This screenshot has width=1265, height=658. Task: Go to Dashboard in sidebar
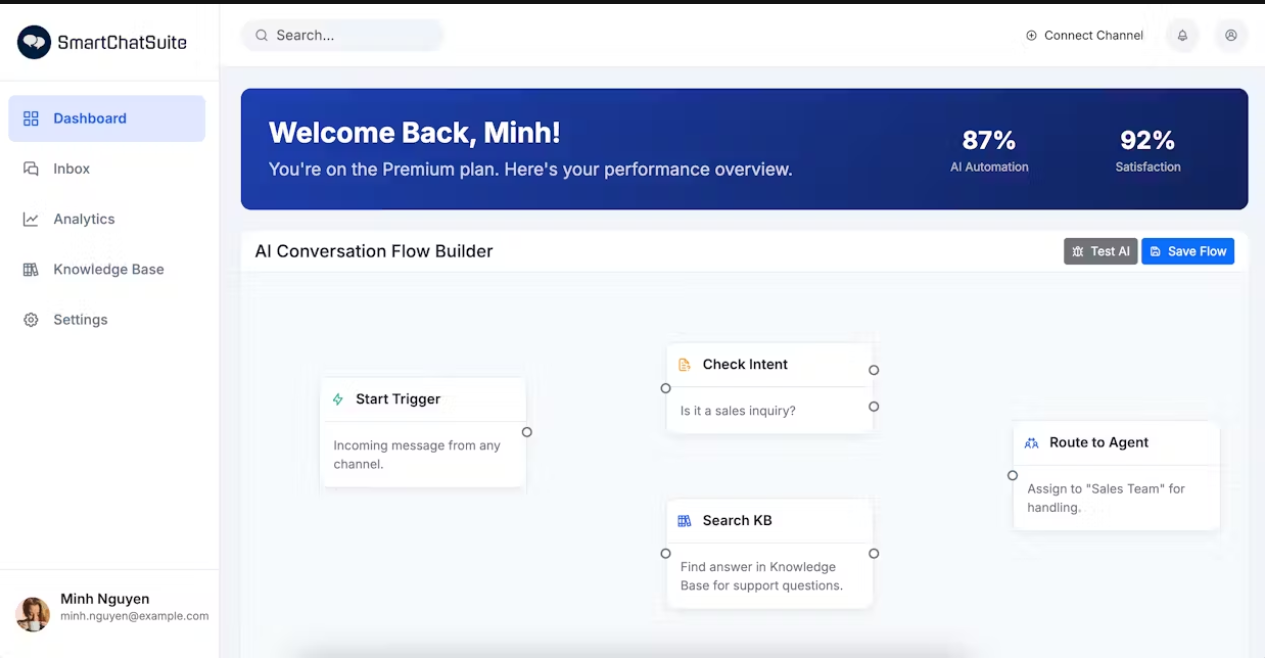coord(107,118)
